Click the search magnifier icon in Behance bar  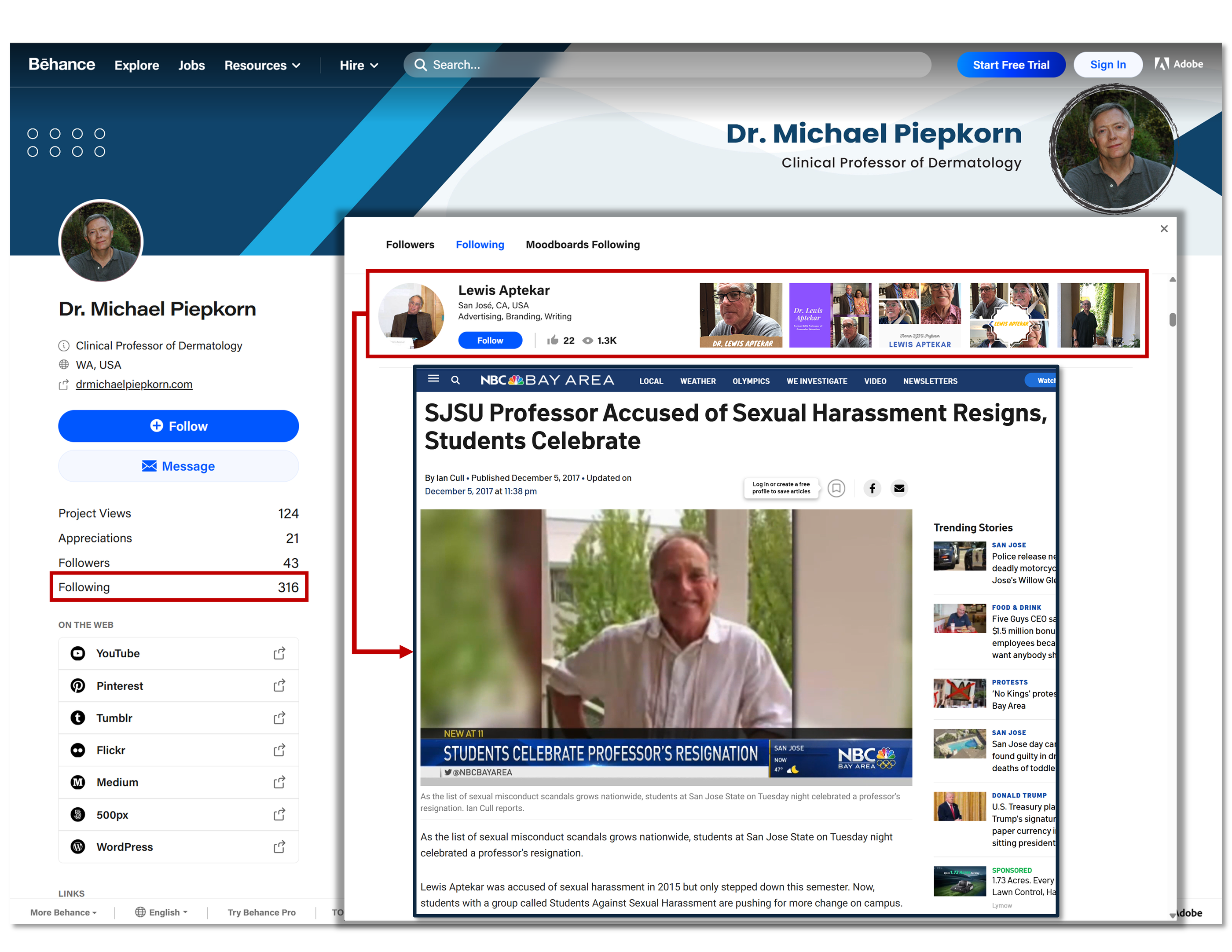click(420, 65)
